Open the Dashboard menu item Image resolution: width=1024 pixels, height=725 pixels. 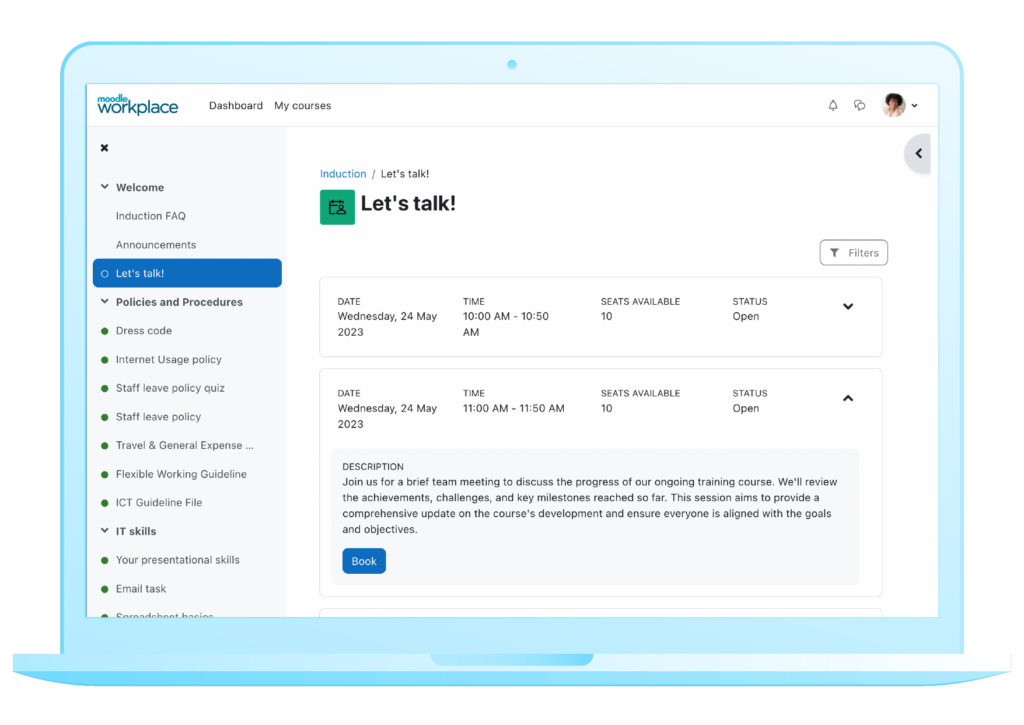point(236,105)
